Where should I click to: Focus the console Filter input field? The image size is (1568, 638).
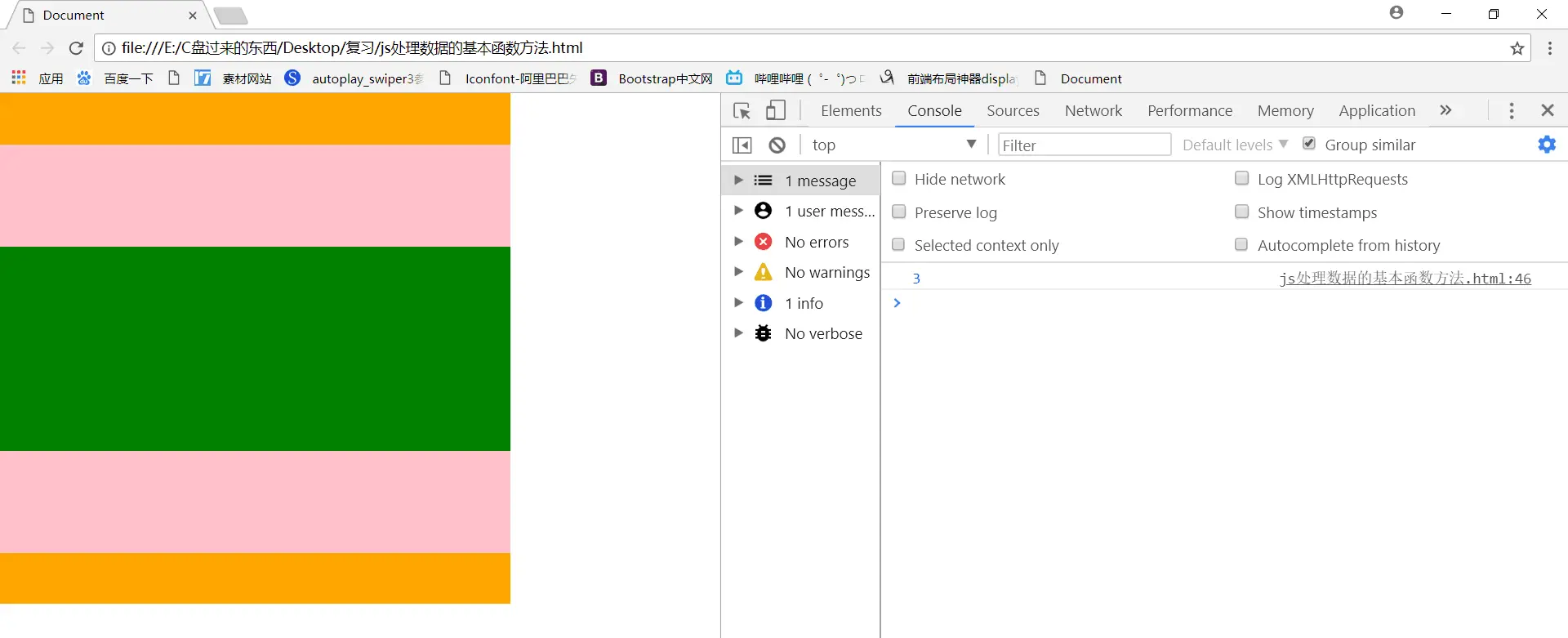pos(1085,145)
